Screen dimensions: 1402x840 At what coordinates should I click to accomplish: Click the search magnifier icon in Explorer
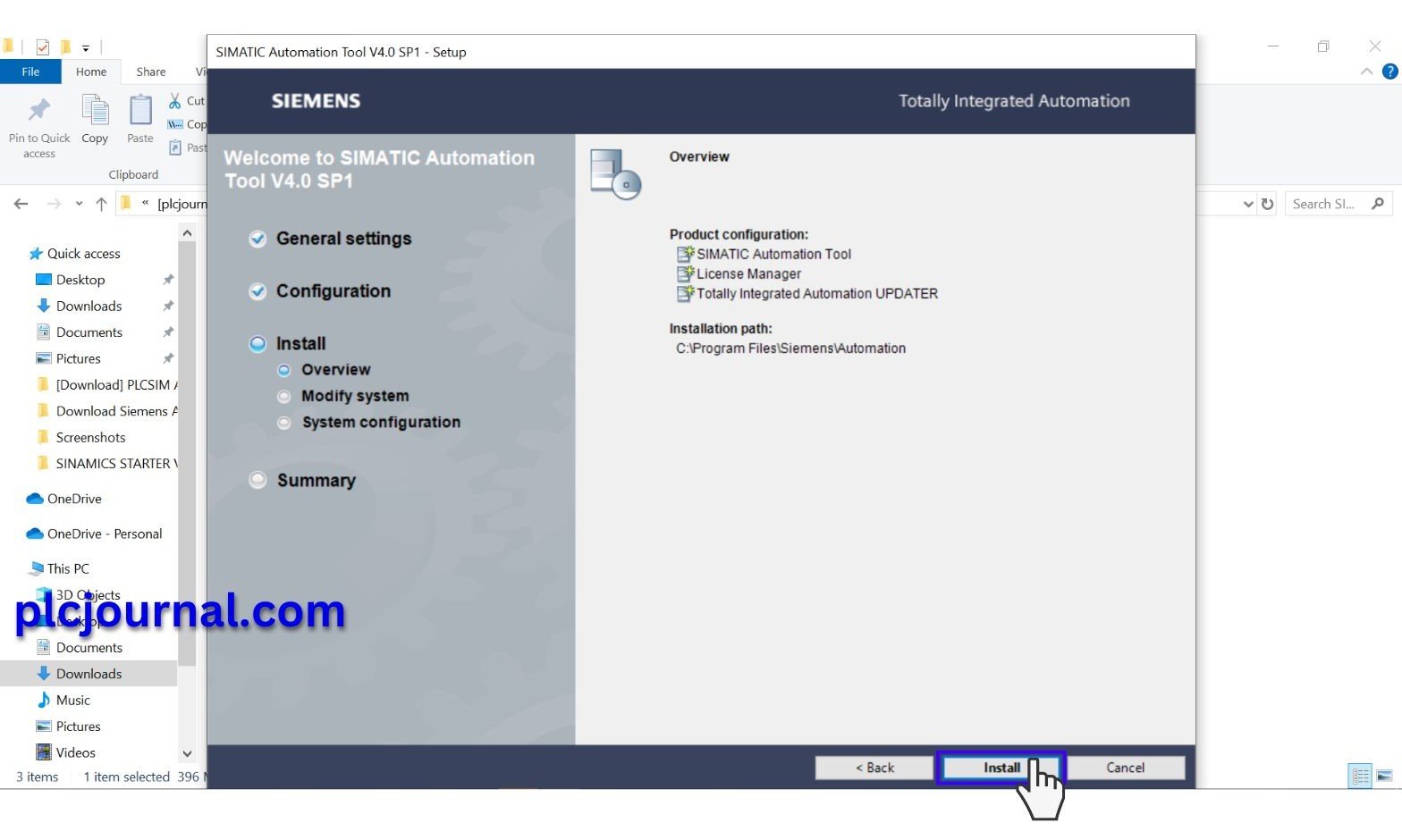(x=1378, y=204)
